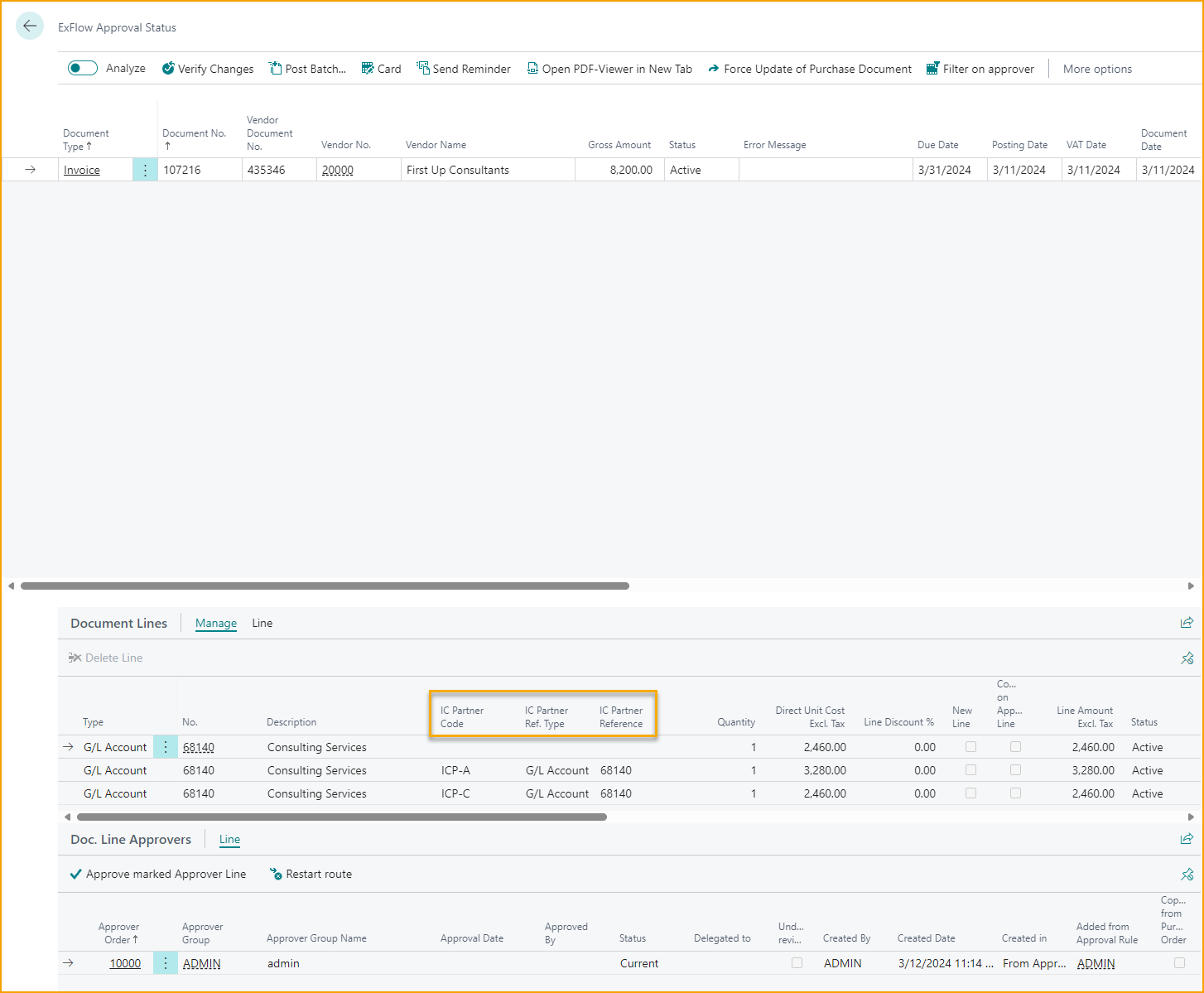Show options for approver order 10000
Screen dimensions: 1204x993
166,963
